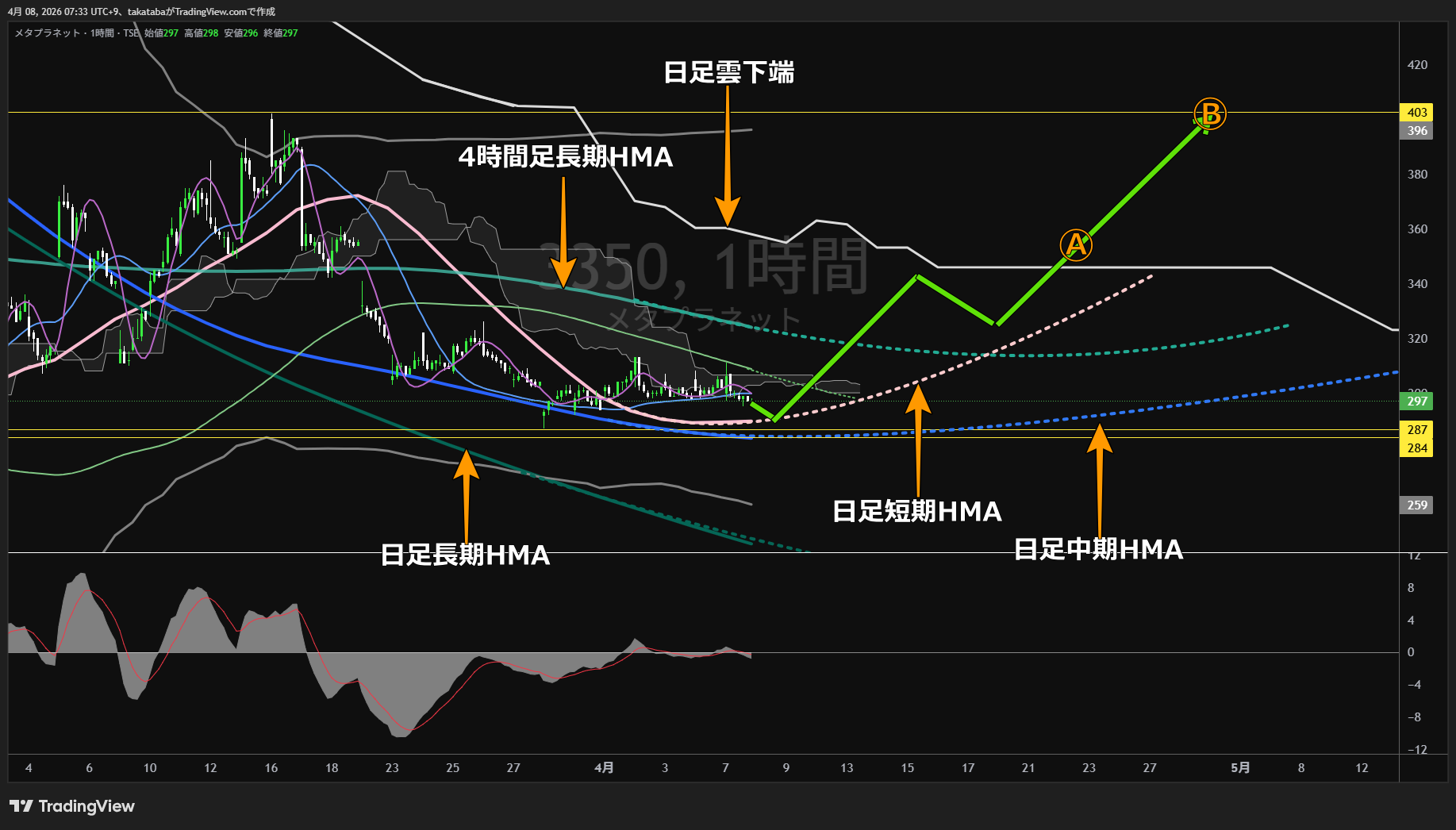Click the yellow 287 price label
This screenshot has width=1456, height=830.
point(1417,430)
